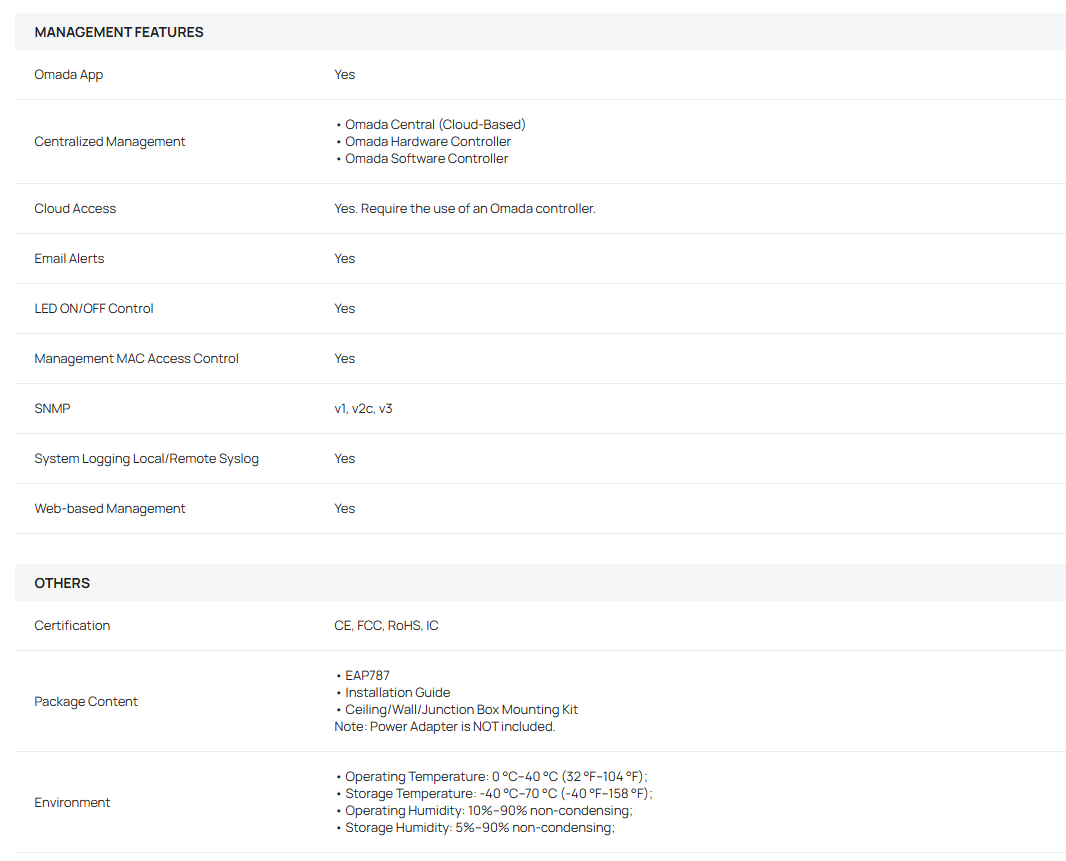1066x861 pixels.
Task: Click System Logging Local/Remote Syslog label
Action: [146, 459]
